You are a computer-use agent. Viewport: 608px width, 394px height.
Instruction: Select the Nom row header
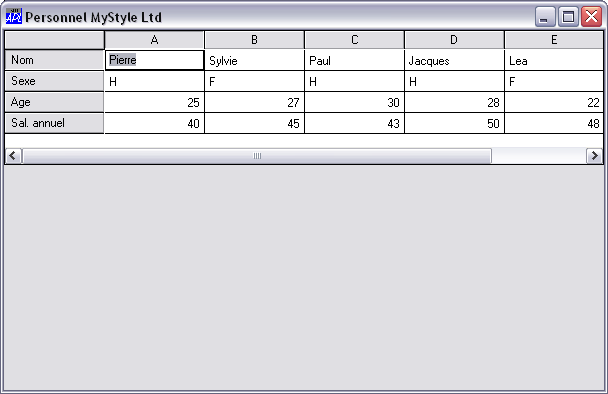click(x=54, y=60)
